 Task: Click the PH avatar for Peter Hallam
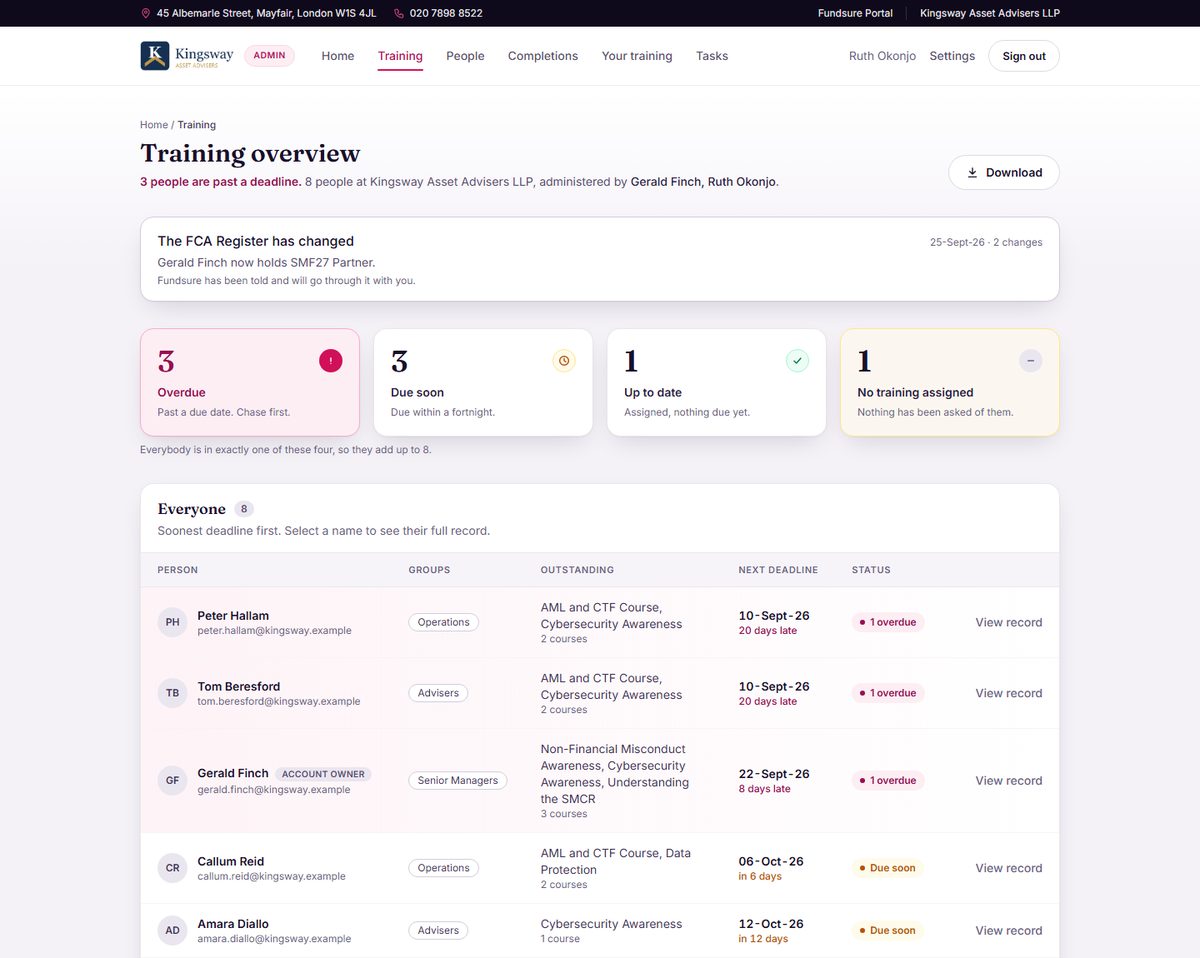pos(173,622)
